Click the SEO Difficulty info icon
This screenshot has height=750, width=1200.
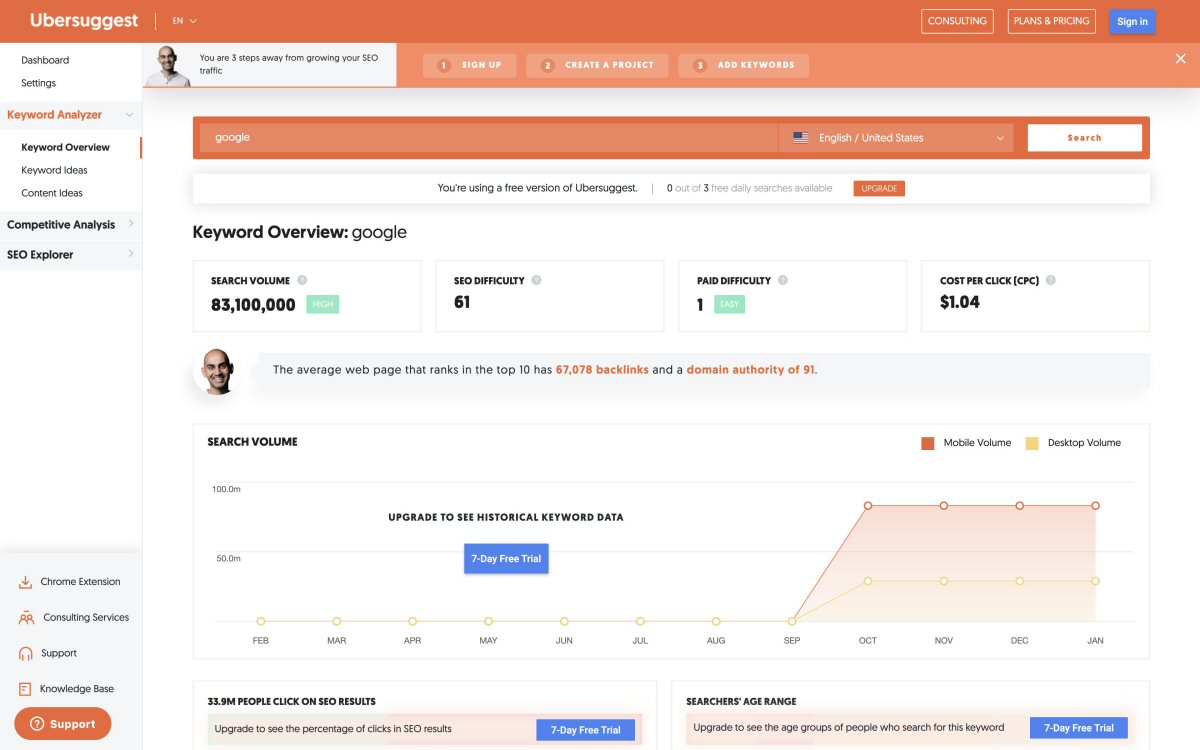tap(537, 281)
